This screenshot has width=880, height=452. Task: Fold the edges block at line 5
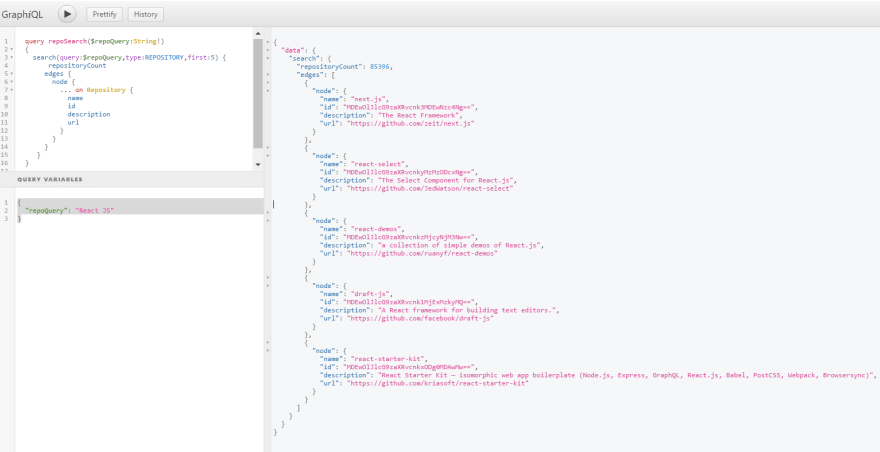(12, 74)
